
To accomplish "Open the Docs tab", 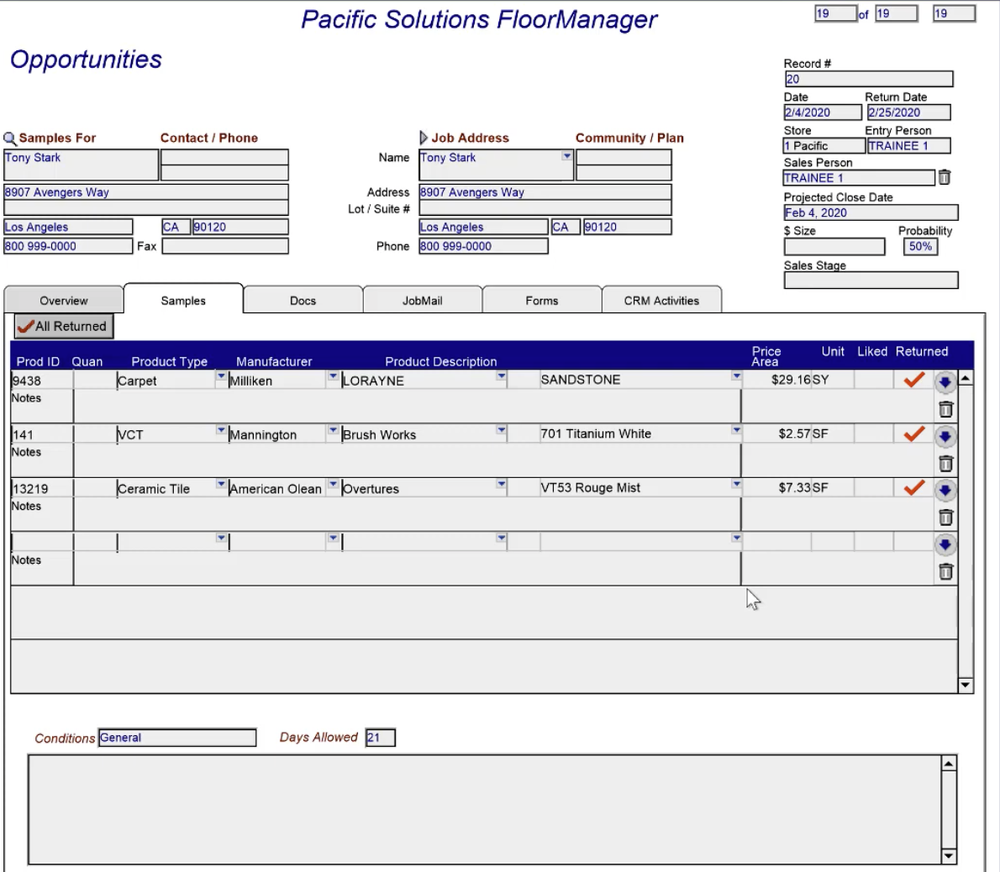I will pyautogui.click(x=303, y=300).
